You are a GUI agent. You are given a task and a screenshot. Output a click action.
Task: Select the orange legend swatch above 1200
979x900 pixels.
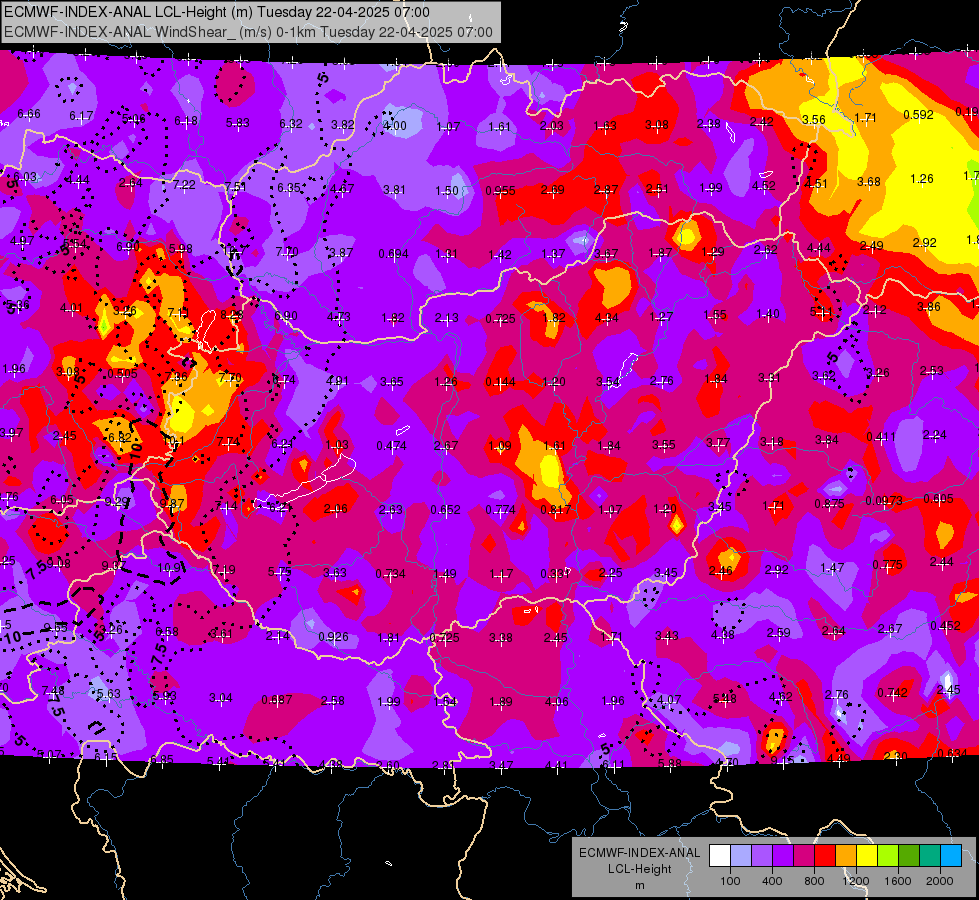[846, 856]
